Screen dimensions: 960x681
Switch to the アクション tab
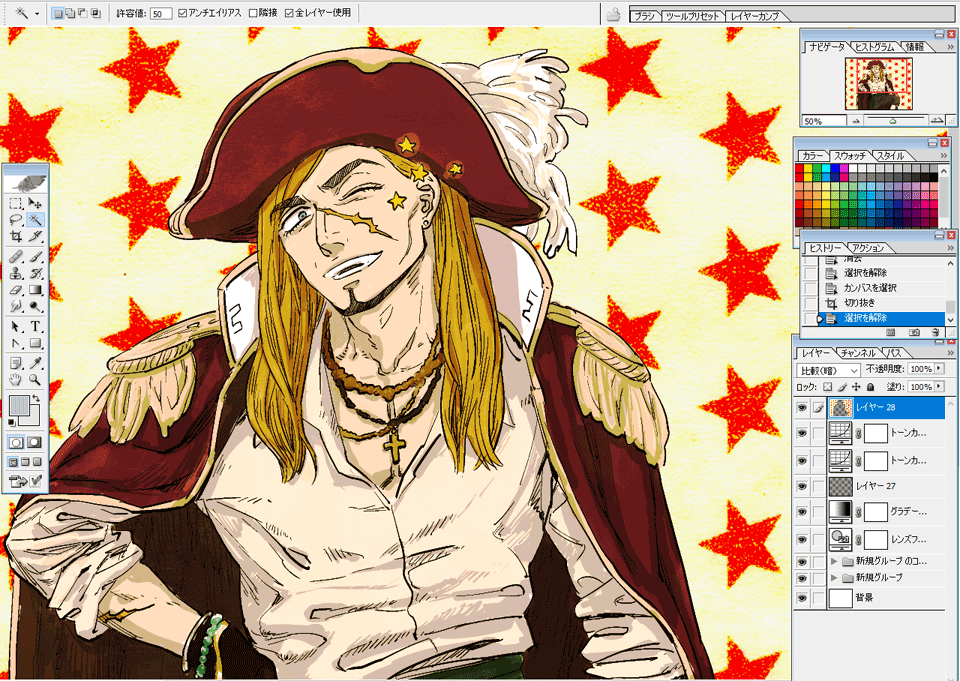tap(869, 248)
